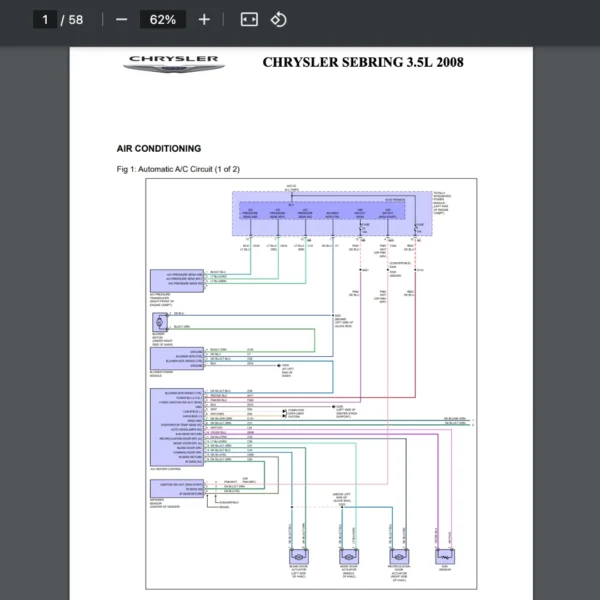
Task: Rotate the document counterclockwise
Action: click(x=279, y=20)
